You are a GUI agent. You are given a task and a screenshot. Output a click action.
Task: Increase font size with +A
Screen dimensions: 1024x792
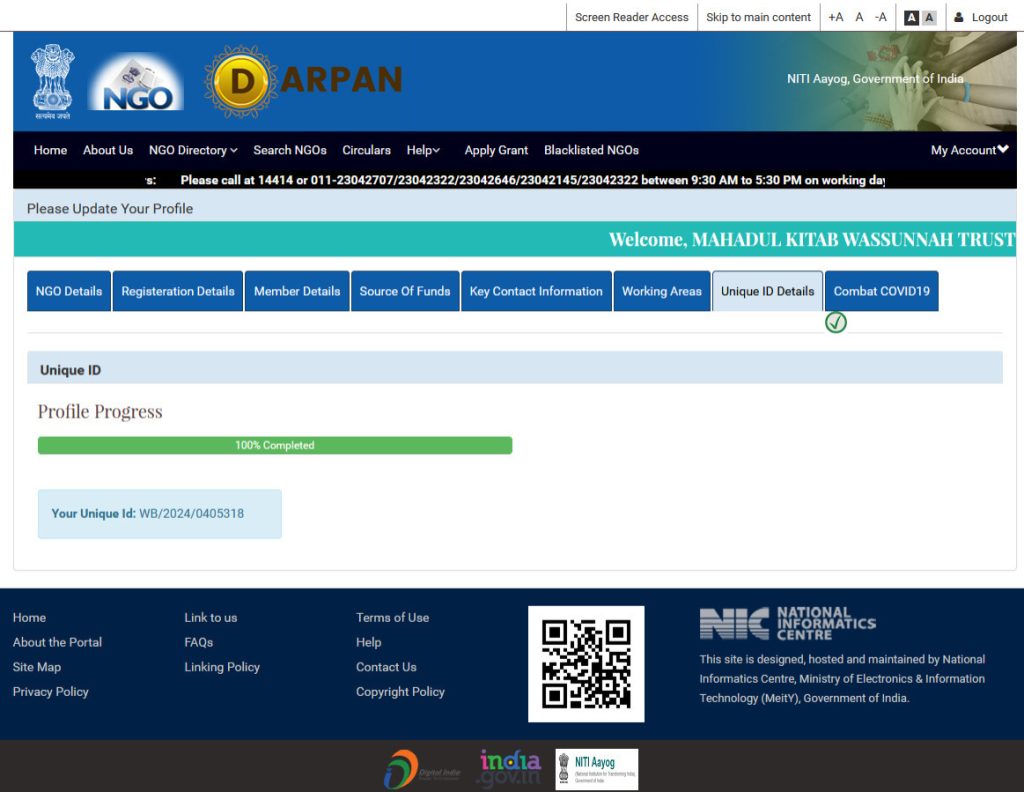(835, 17)
